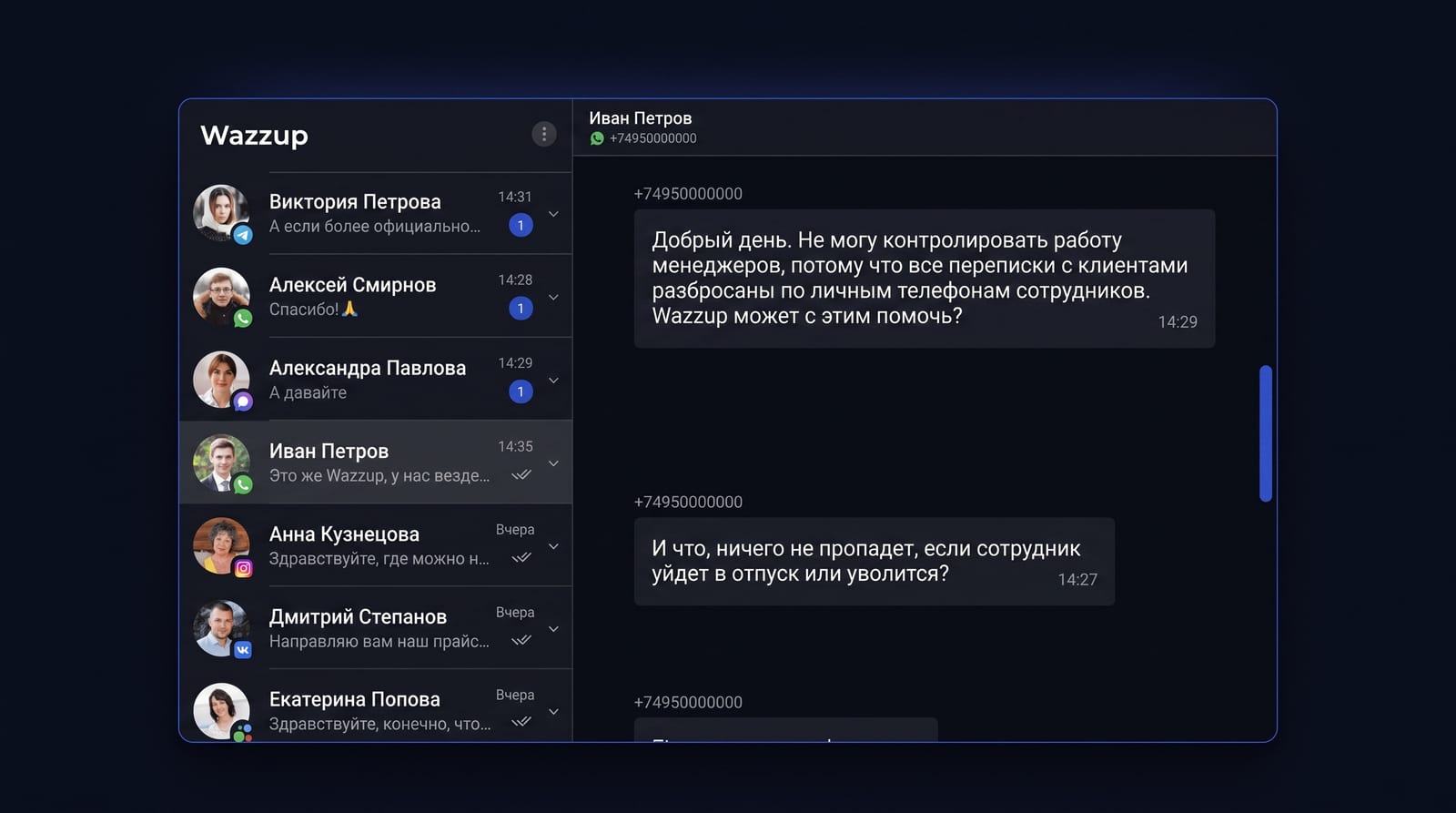1456x813 pixels.
Task: Click the 14:27 message timestamp
Action: point(1077,580)
